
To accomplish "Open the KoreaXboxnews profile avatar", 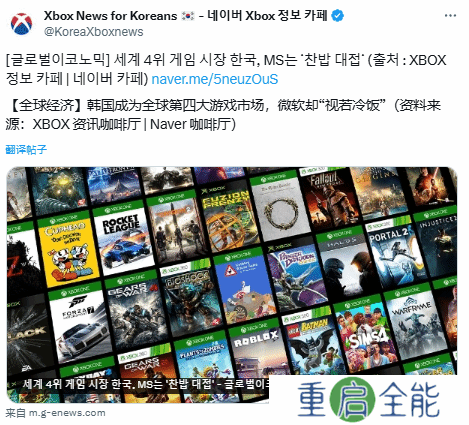I will tap(22, 24).
